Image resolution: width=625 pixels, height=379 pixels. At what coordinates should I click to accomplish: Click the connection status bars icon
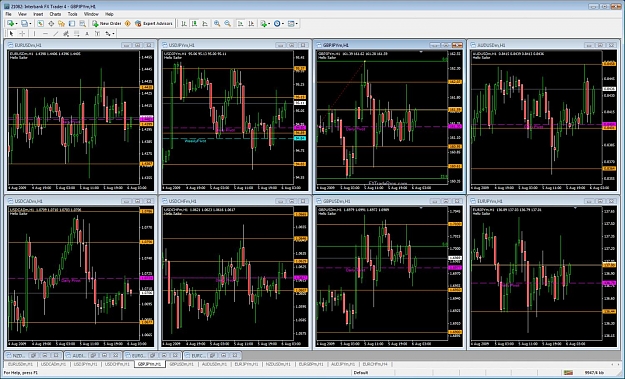pyautogui.click(x=568, y=373)
